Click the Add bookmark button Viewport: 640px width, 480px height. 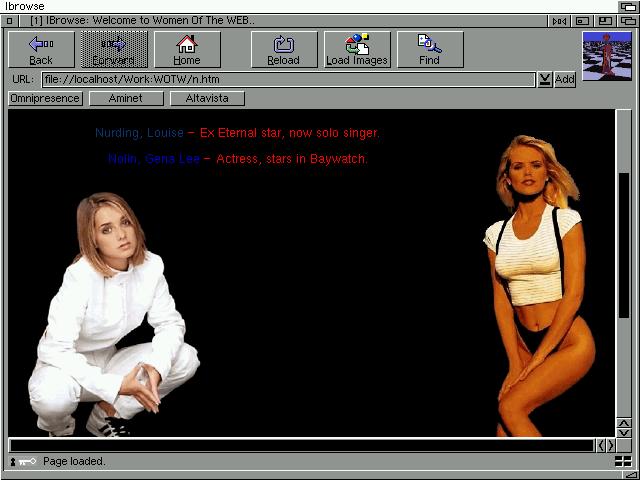[x=565, y=79]
